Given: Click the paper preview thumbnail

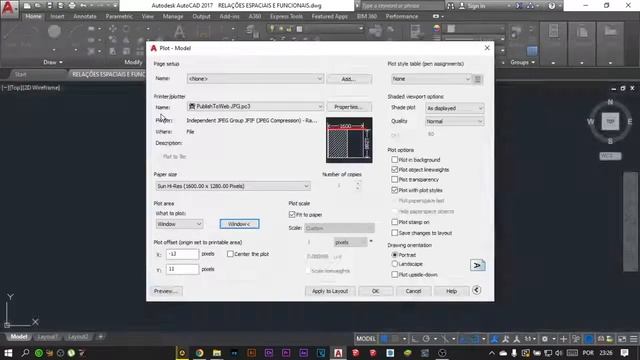Looking at the screenshot, I should pos(349,140).
